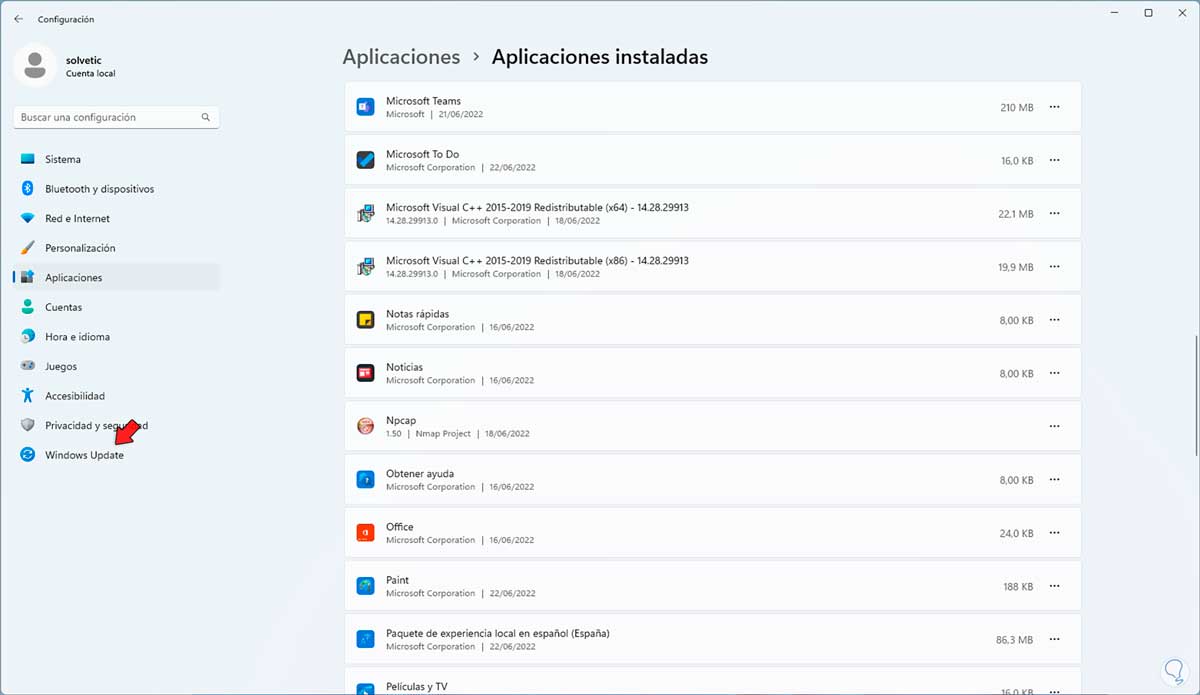This screenshot has width=1200, height=695.
Task: Go to Bluetooth y dispositivos section
Action: click(x=99, y=189)
